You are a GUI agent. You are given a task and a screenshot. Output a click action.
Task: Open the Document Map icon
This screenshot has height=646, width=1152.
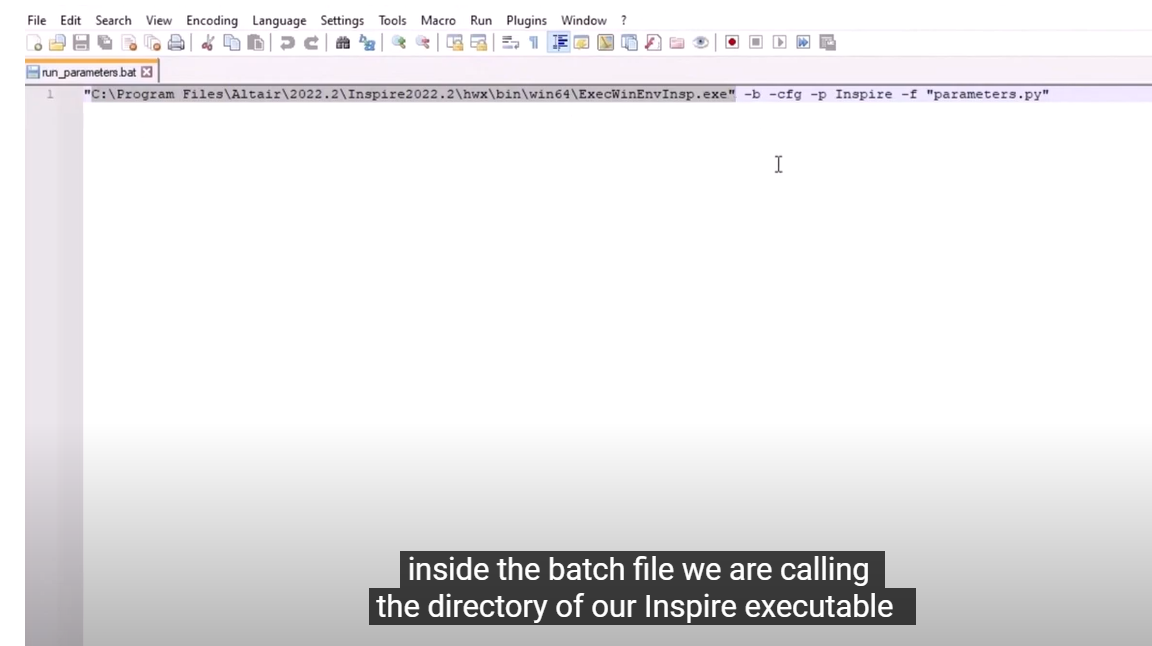pos(605,43)
